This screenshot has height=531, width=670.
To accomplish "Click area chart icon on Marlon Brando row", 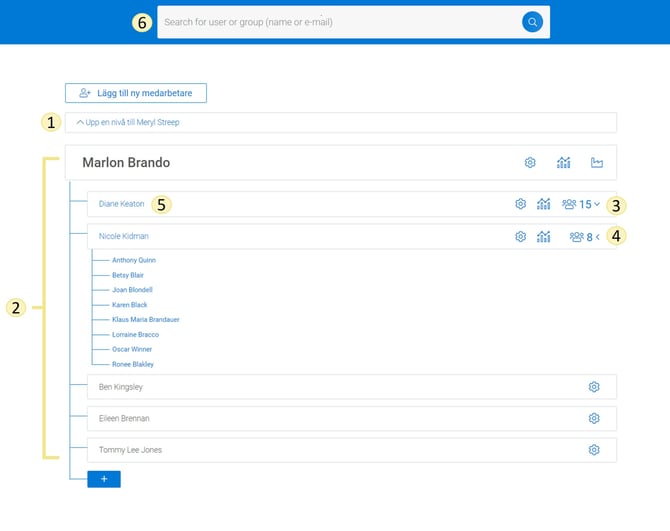I will pyautogui.click(x=597, y=163).
